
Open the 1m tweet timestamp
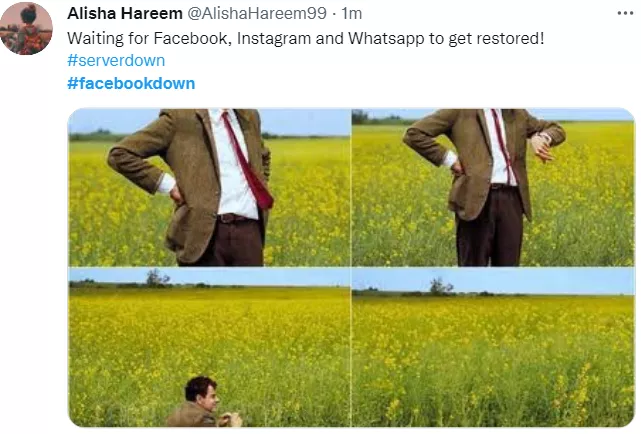pyautogui.click(x=352, y=13)
